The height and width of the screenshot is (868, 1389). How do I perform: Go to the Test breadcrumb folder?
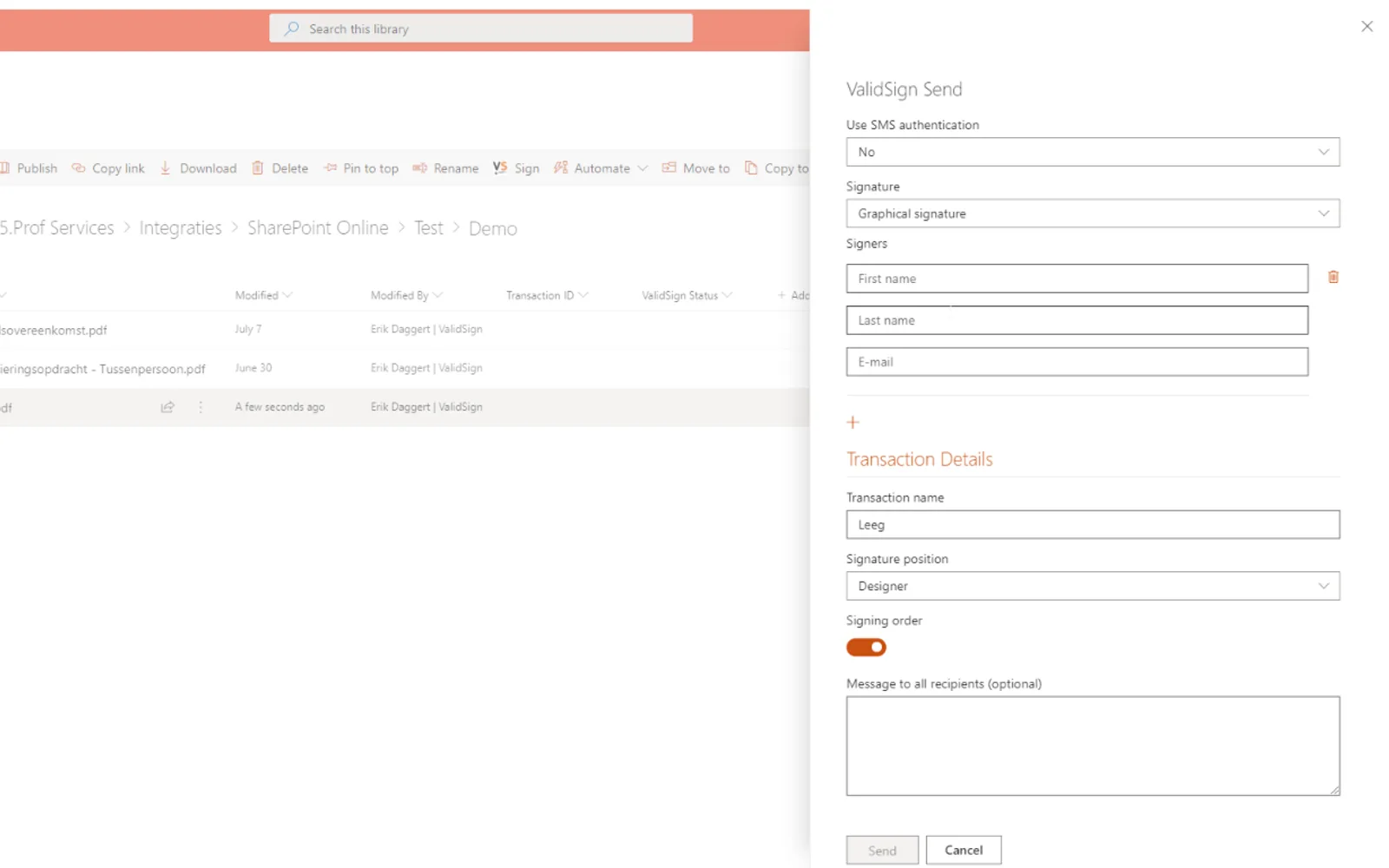(429, 228)
